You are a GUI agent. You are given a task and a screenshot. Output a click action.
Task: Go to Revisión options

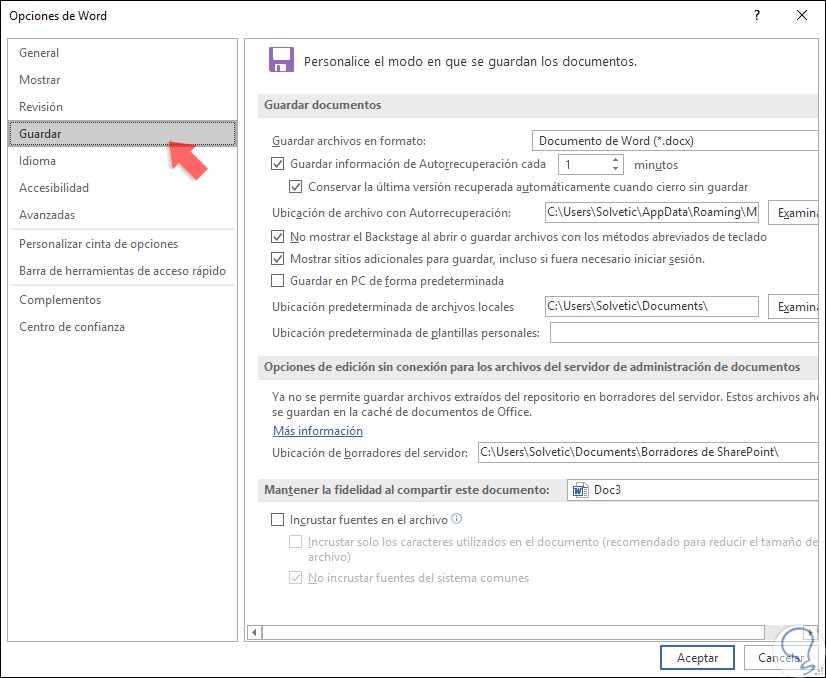pos(123,106)
